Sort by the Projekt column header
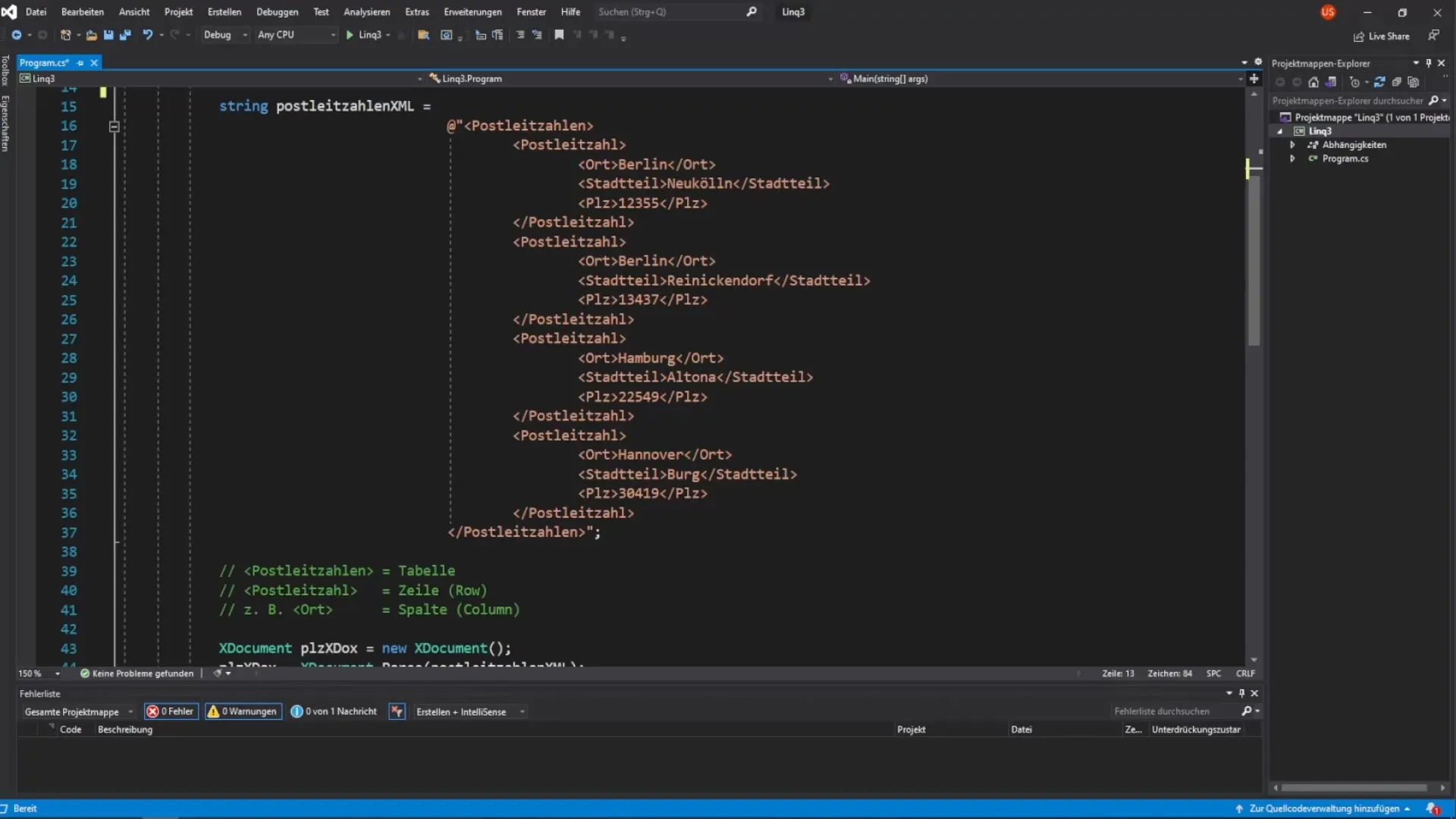1456x819 pixels. 912,730
